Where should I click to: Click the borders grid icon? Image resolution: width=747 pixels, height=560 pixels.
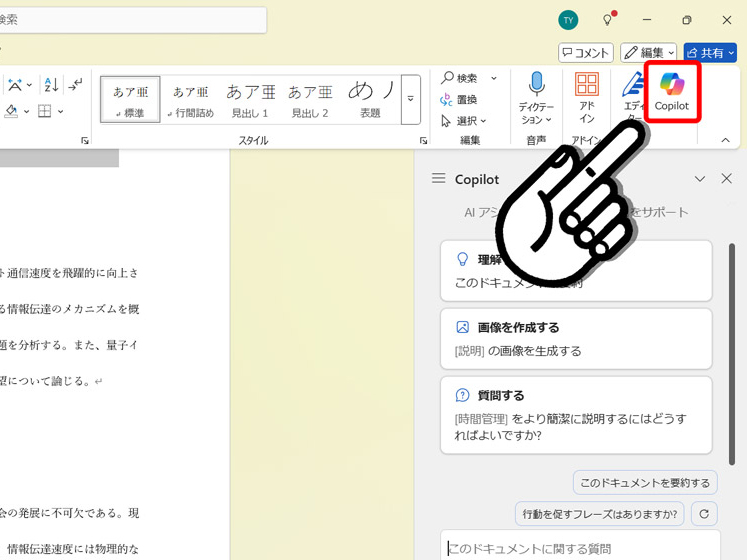[45, 112]
